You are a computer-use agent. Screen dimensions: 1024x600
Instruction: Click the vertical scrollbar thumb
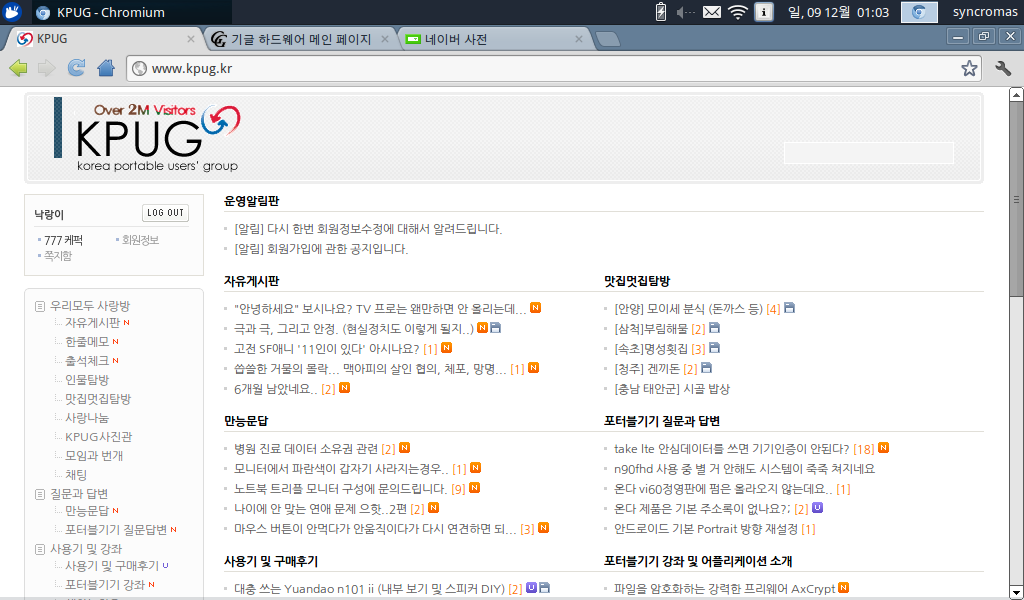click(1016, 200)
